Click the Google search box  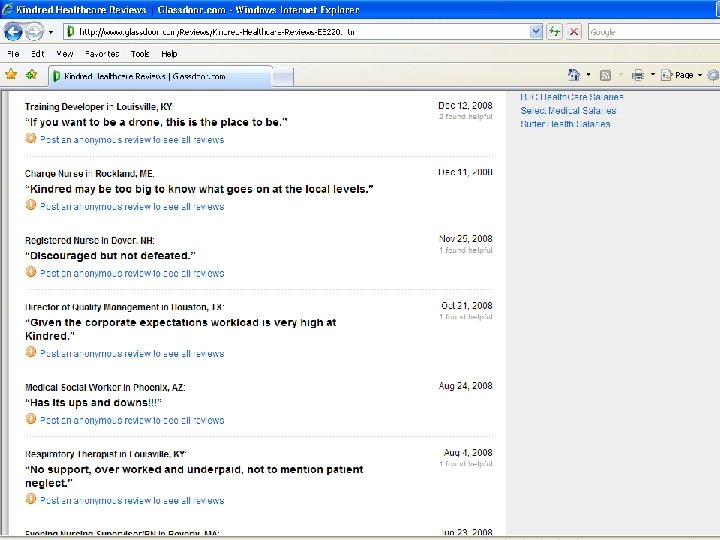[x=654, y=32]
